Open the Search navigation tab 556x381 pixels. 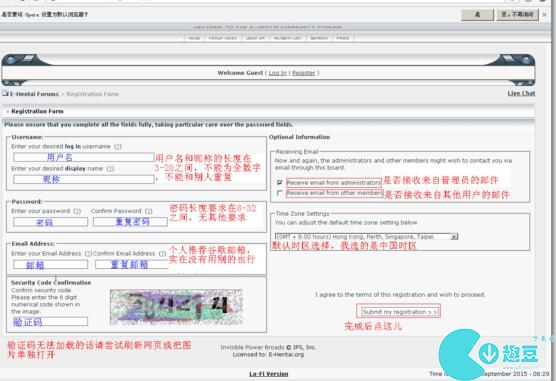click(319, 38)
